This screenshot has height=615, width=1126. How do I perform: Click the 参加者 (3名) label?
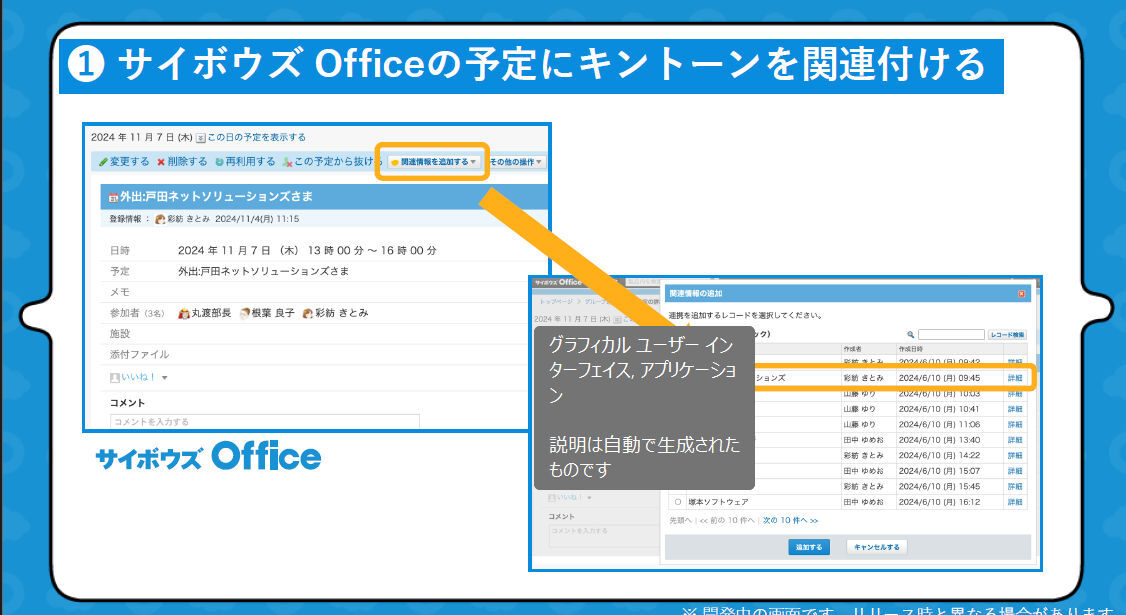coord(137,313)
